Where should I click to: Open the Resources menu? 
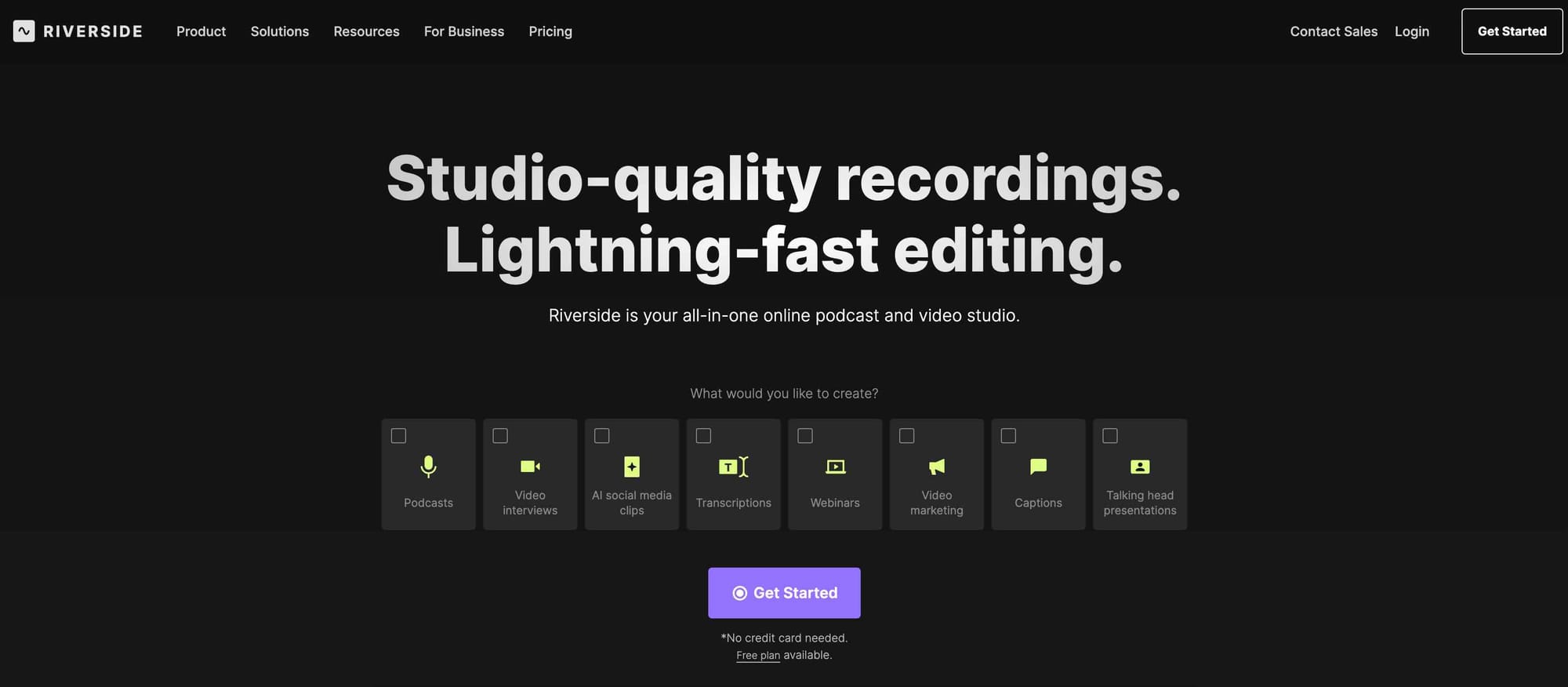point(366,31)
